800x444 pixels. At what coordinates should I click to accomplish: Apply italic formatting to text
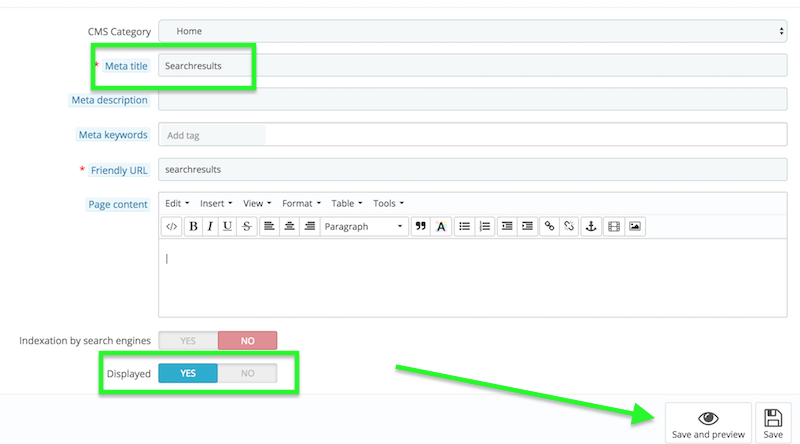tap(210, 227)
